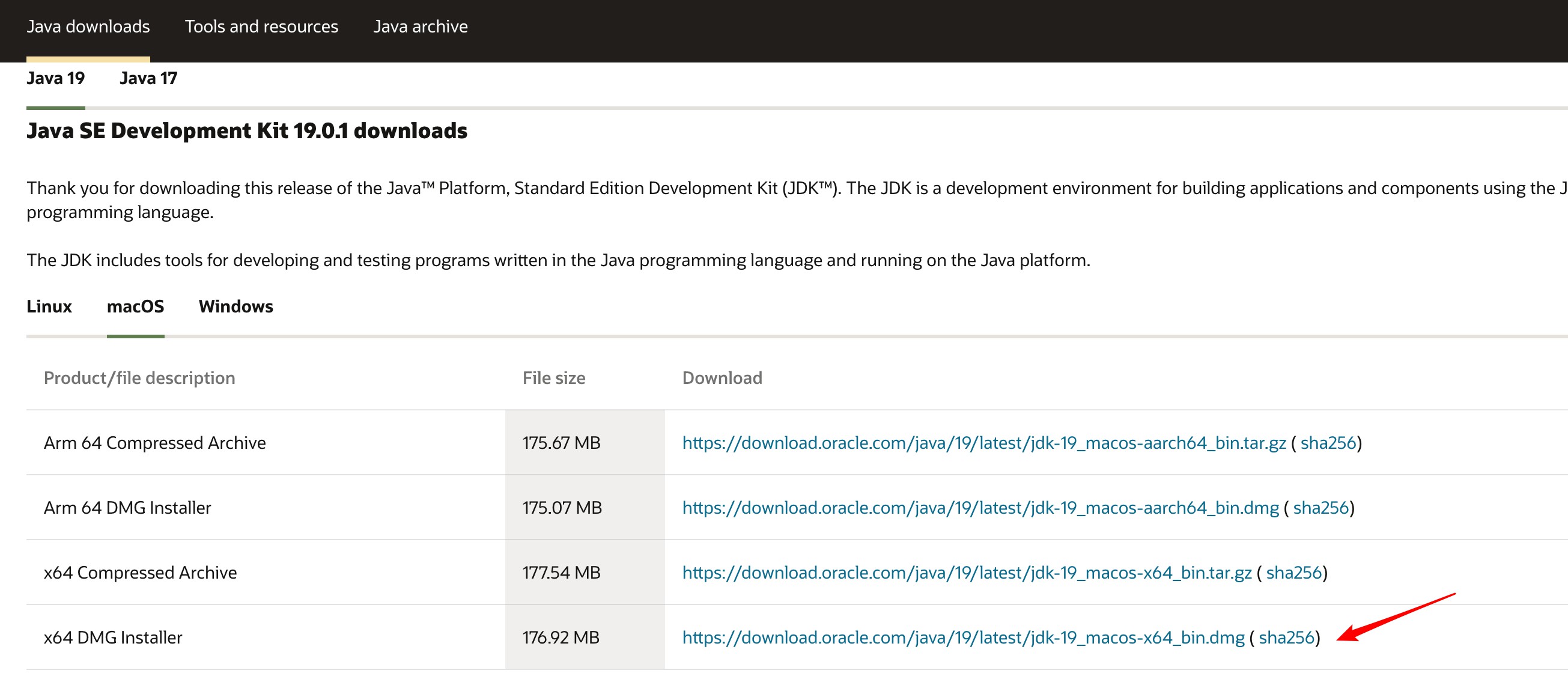The height and width of the screenshot is (697, 1568).
Task: Click the 'Product/file description' column header
Action: [x=139, y=379]
